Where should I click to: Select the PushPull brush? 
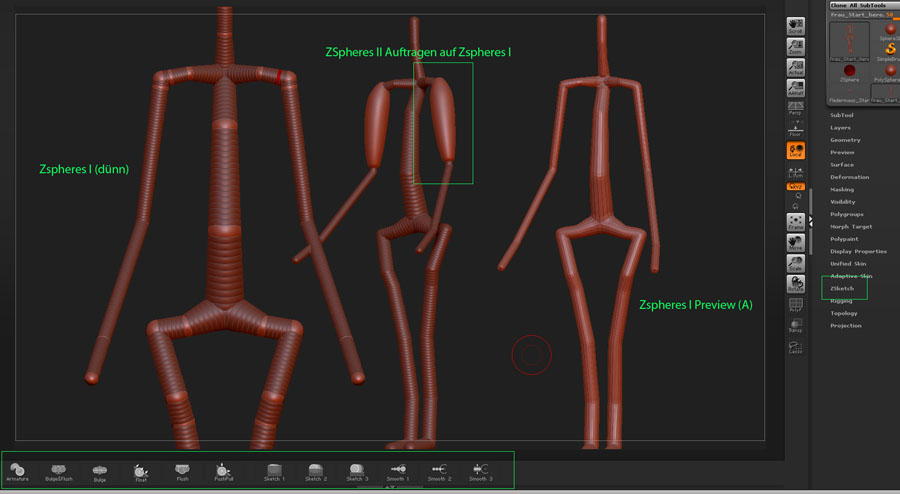tap(224, 471)
